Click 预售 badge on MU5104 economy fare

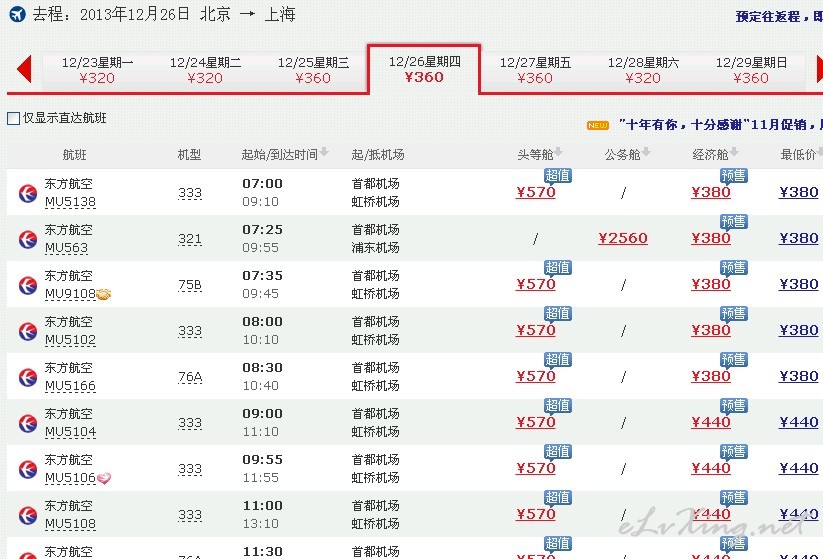point(734,405)
